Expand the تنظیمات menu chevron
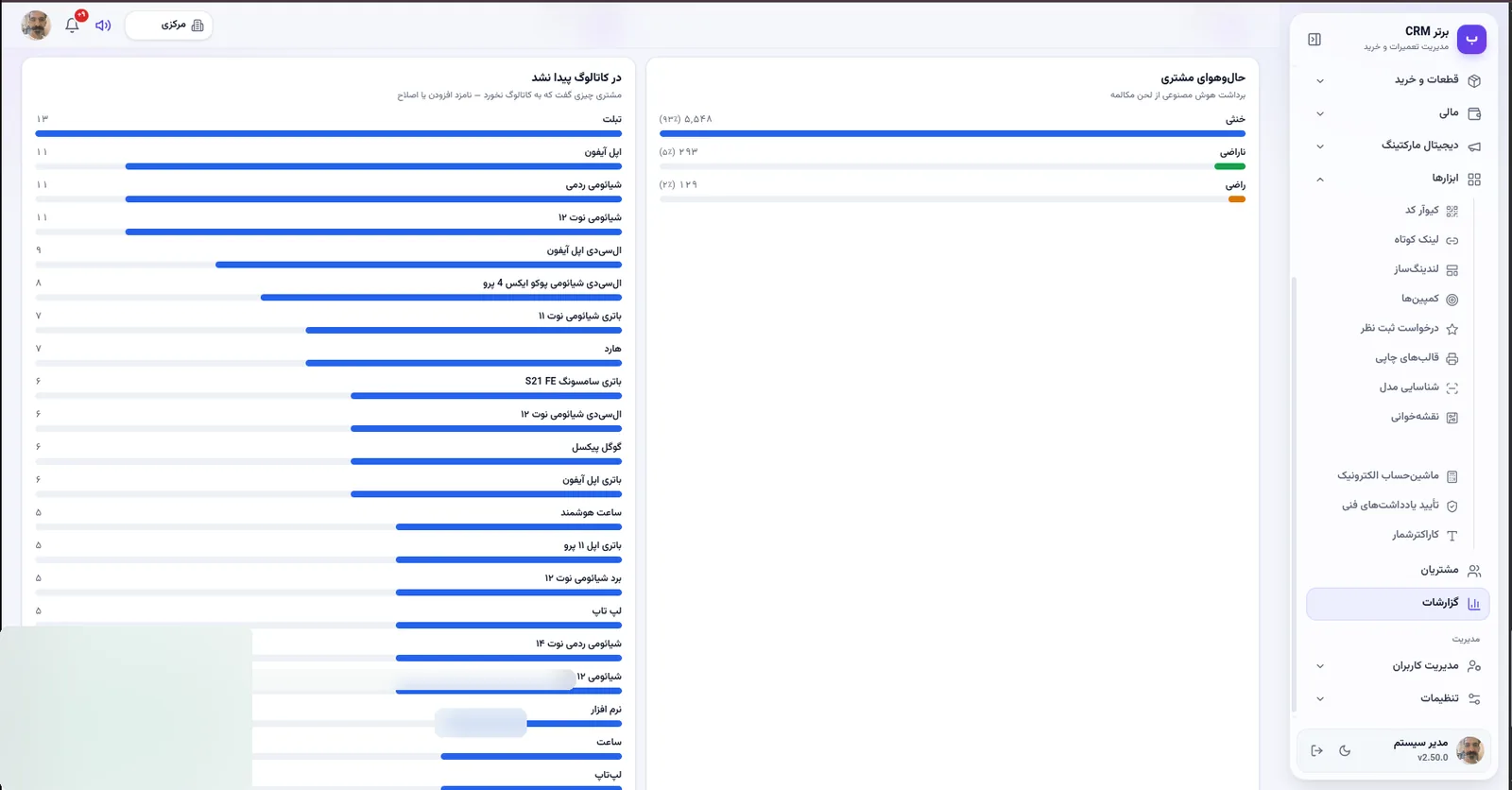The width and height of the screenshot is (1512, 790). coord(1320,699)
